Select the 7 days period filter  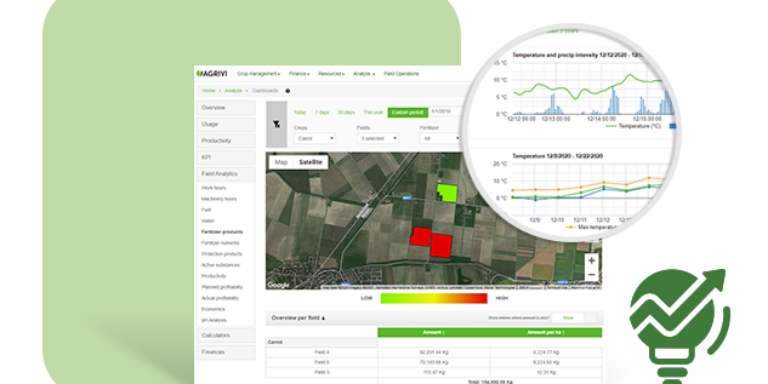coord(322,112)
